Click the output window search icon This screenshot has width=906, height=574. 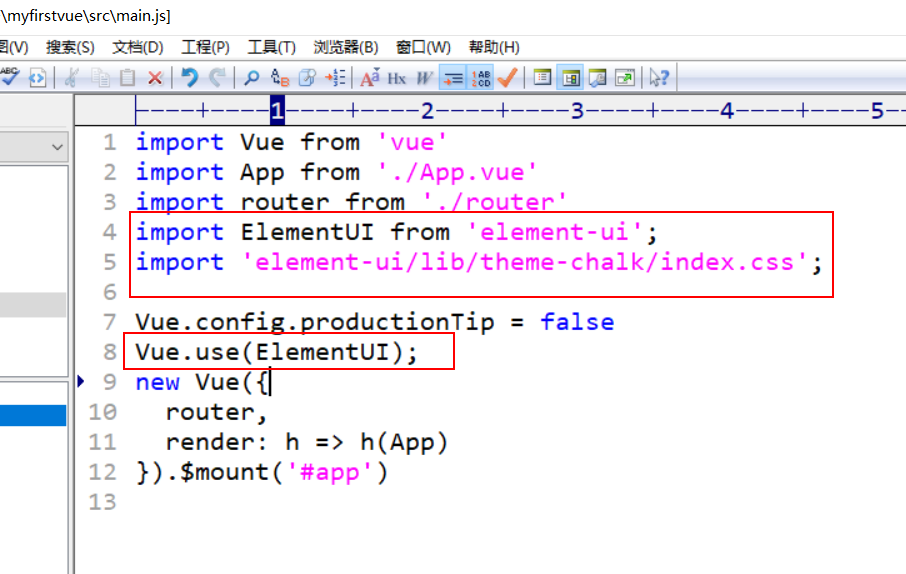[598, 77]
